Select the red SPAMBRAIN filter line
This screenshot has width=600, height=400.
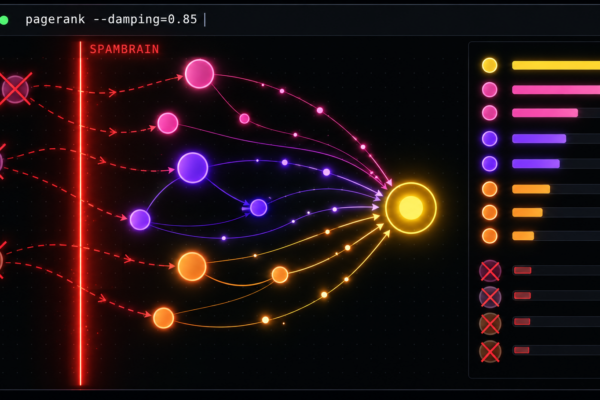pos(80,213)
